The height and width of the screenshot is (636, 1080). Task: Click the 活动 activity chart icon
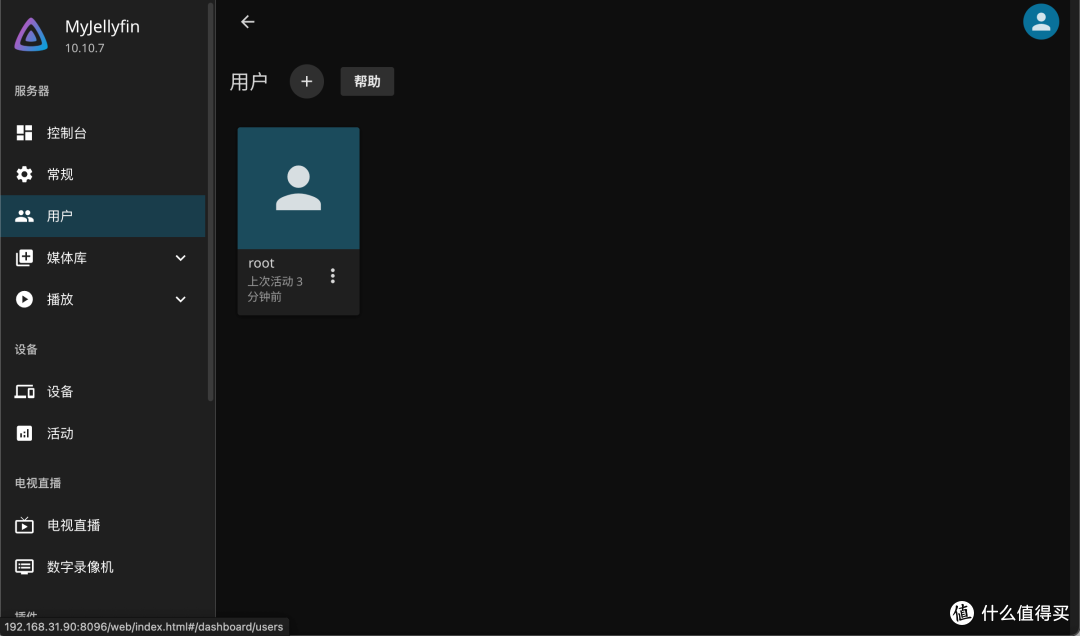tap(24, 433)
